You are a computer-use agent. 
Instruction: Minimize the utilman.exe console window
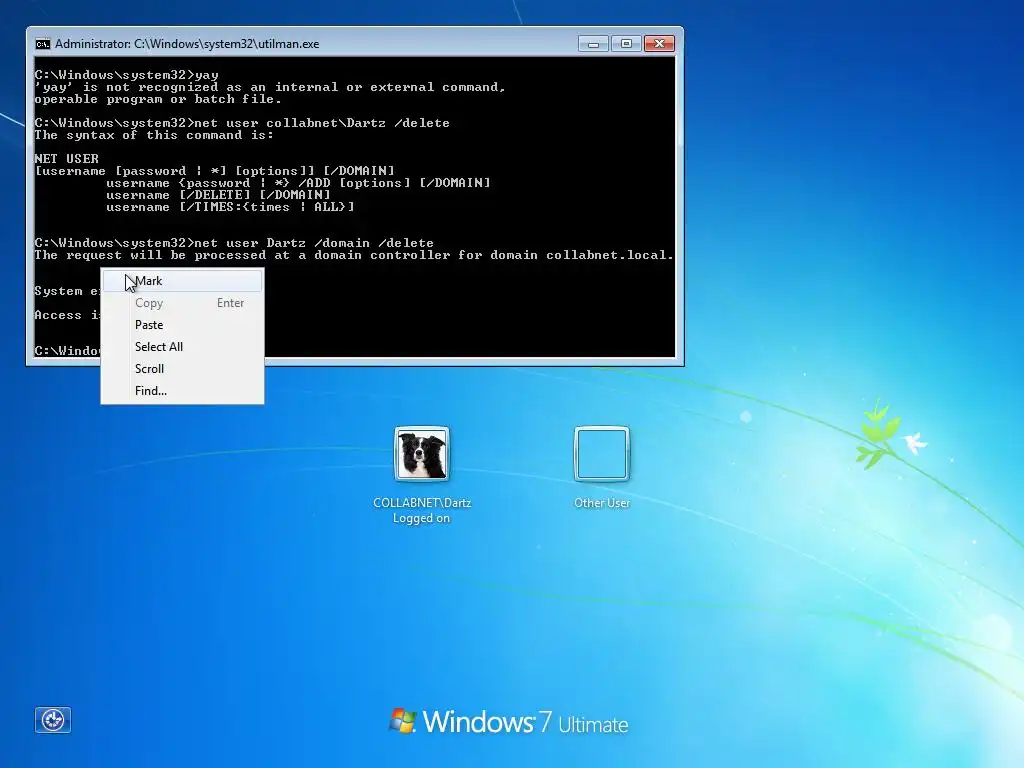593,44
